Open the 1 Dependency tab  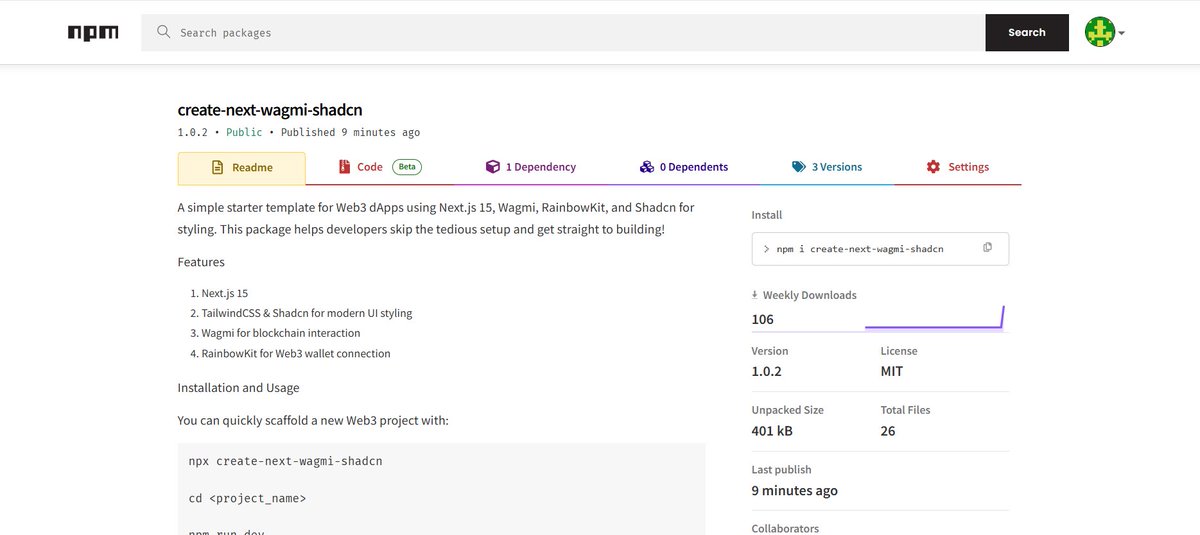pyautogui.click(x=531, y=167)
